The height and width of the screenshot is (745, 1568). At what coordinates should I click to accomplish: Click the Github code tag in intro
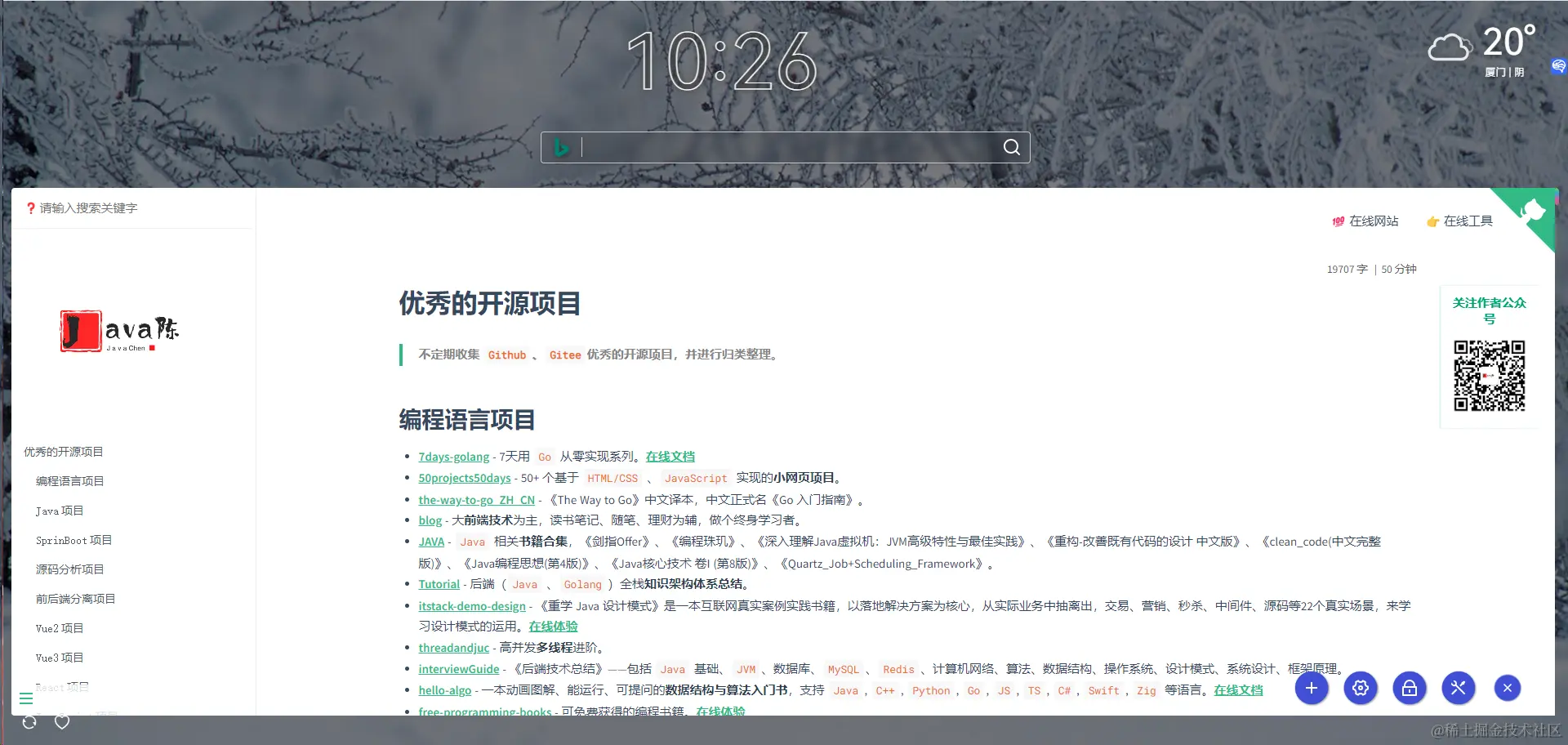507,355
